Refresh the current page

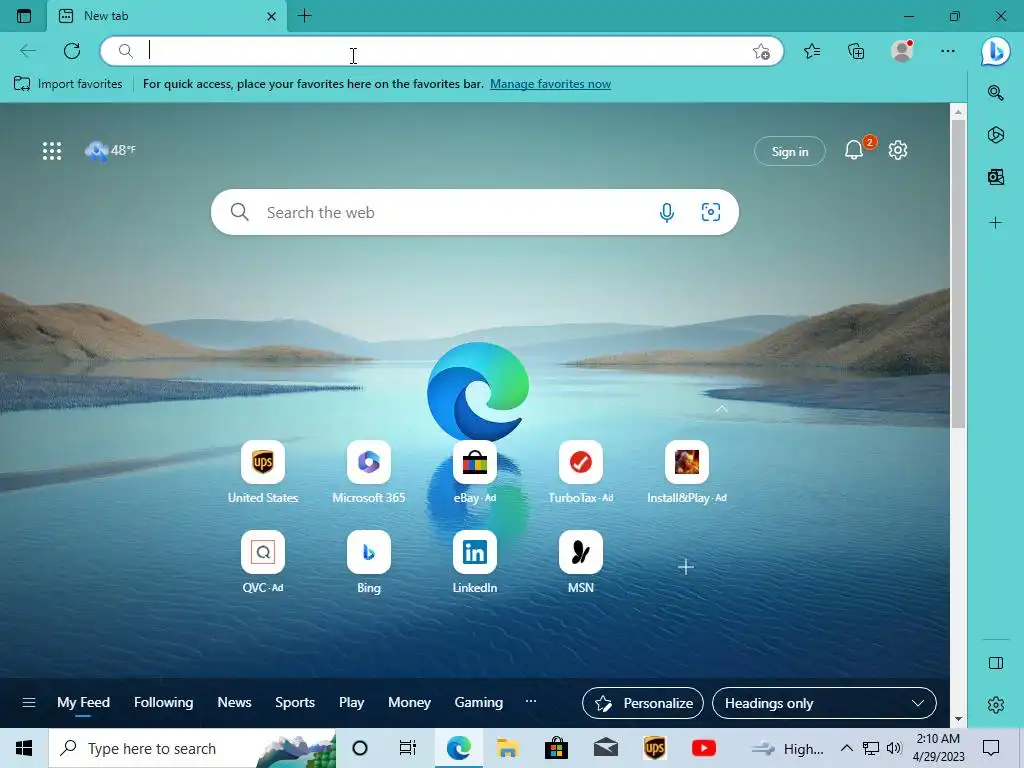click(72, 51)
